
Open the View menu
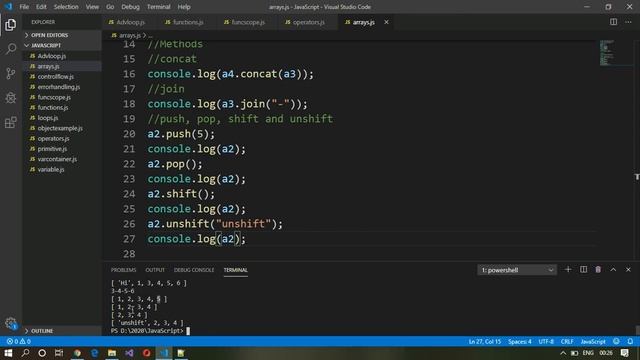[92, 7]
